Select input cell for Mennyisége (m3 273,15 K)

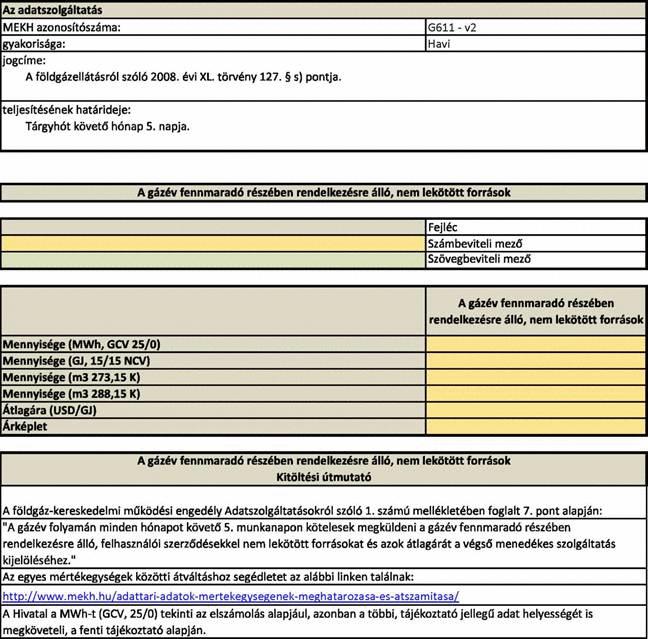536,377
